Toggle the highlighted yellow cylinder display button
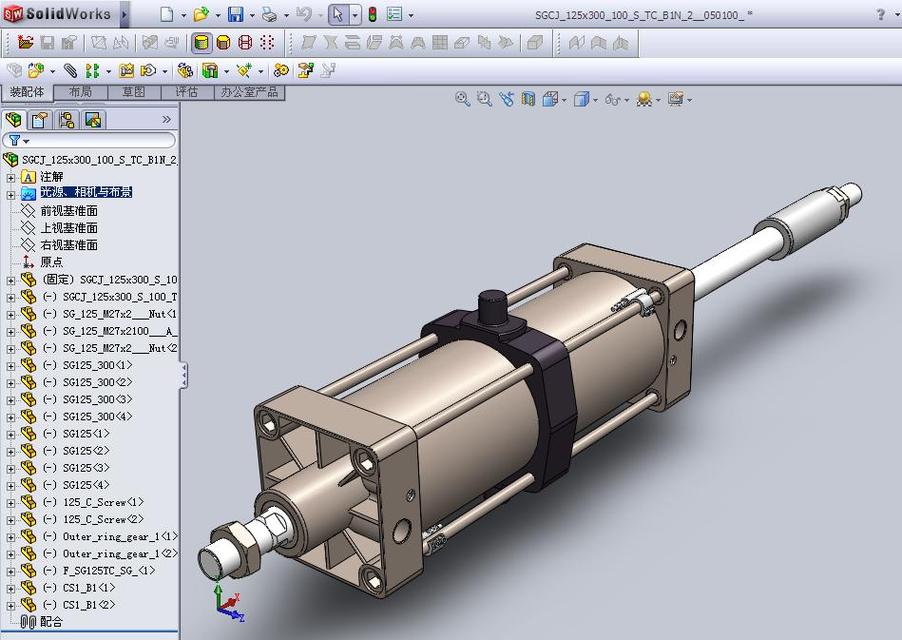Screen dimensions: 902x640 click(202, 42)
